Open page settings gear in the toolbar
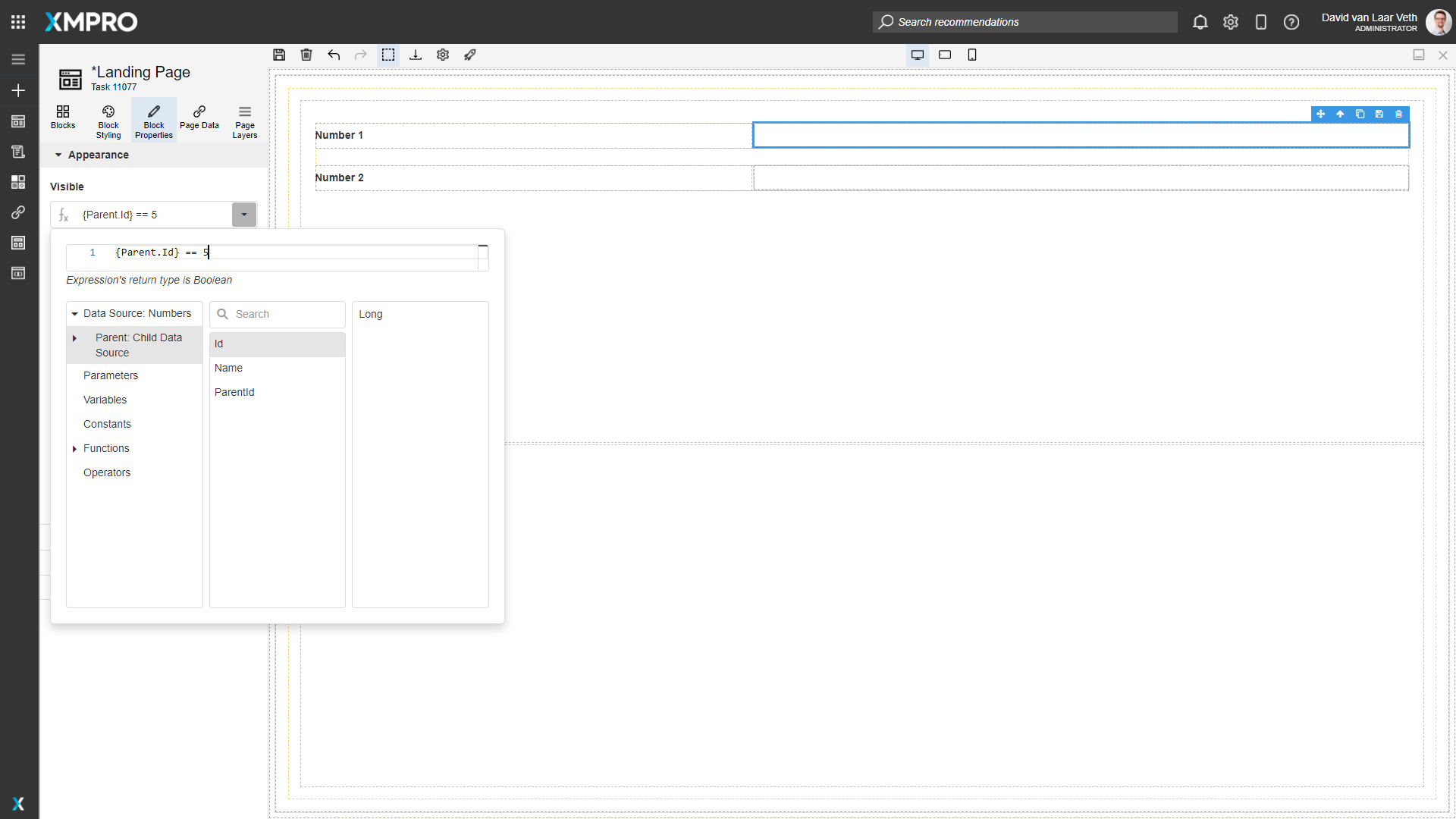This screenshot has width=1456, height=819. click(x=443, y=55)
